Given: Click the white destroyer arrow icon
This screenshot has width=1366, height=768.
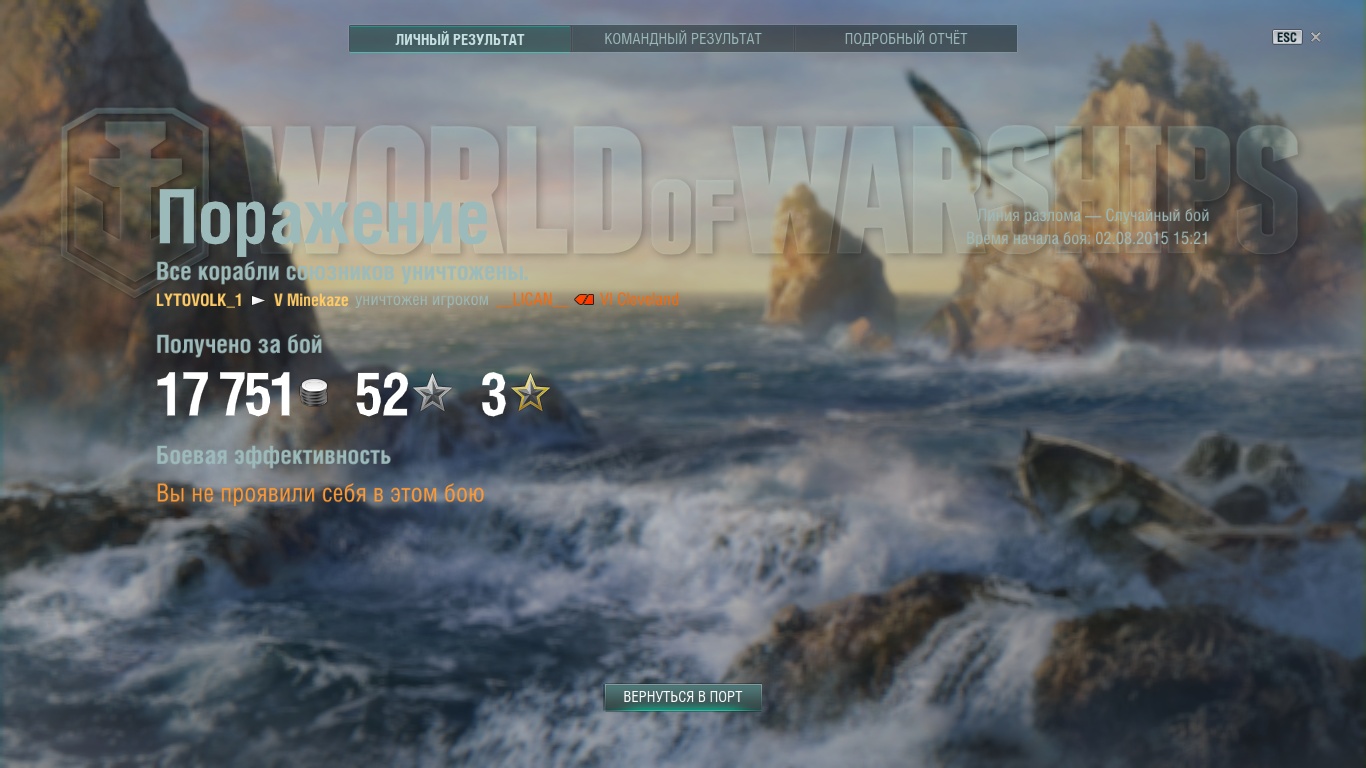Looking at the screenshot, I should [258, 300].
